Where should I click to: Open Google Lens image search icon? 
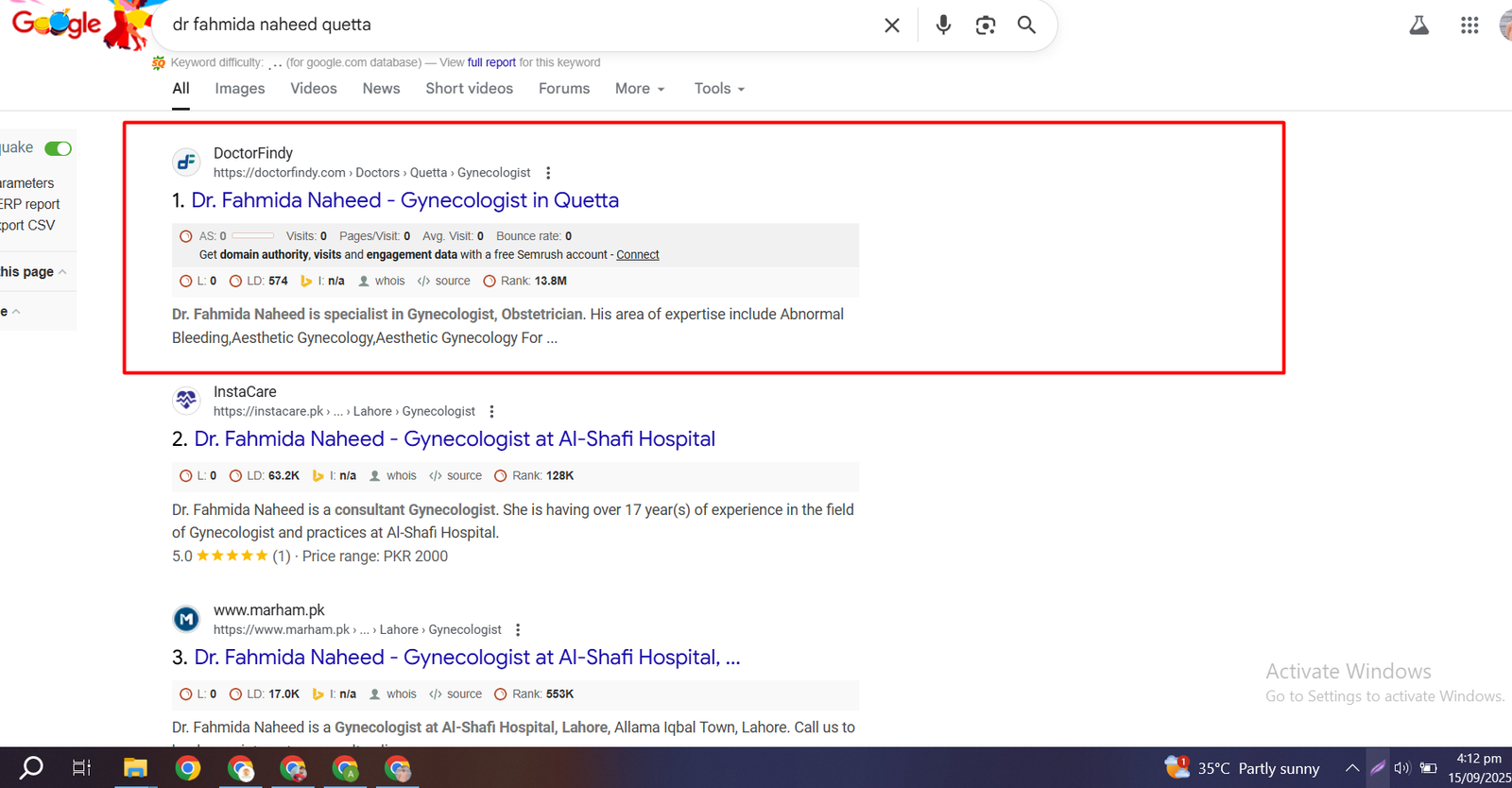985,26
